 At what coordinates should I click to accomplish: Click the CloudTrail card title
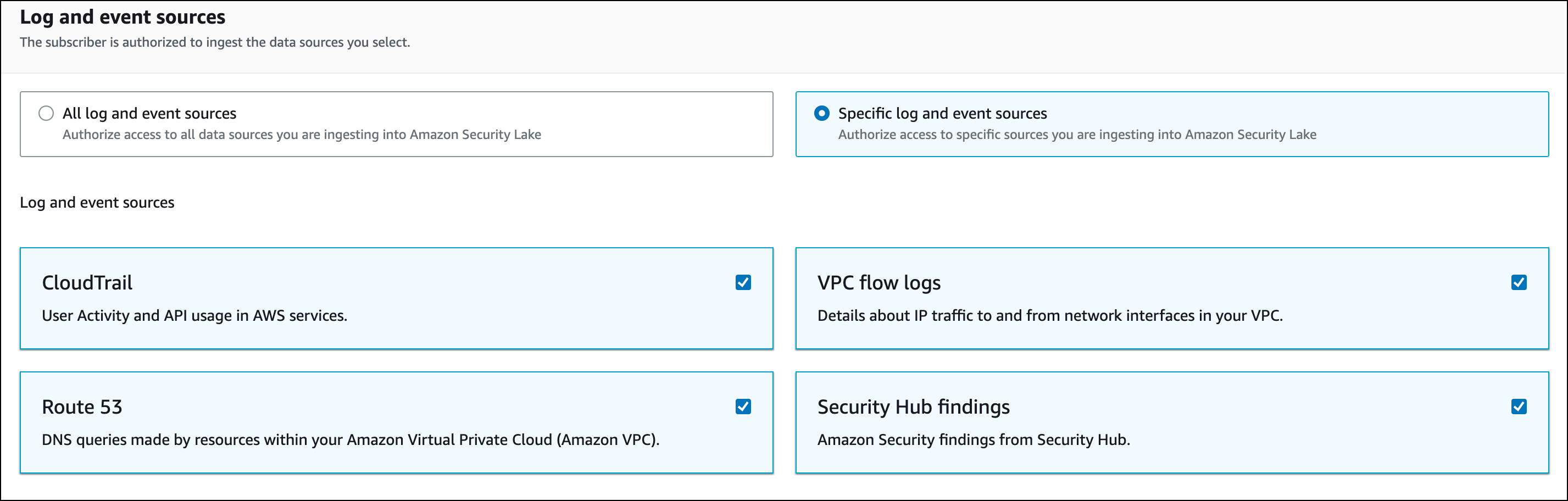(x=87, y=283)
